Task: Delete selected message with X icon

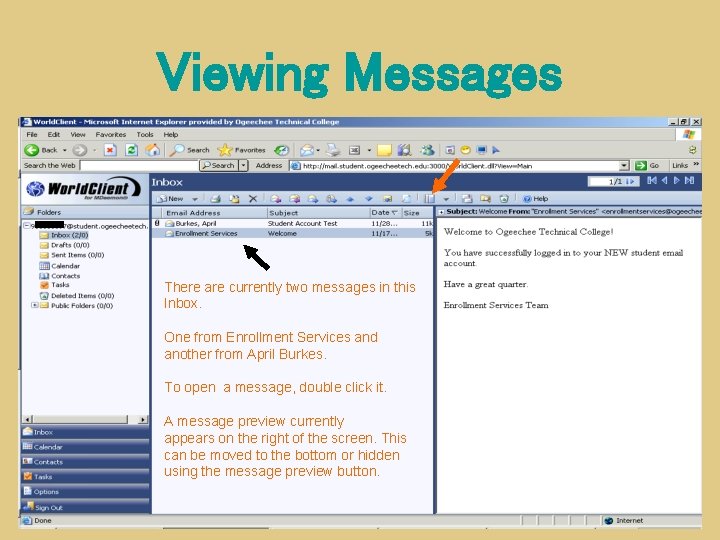Action: 253,199
